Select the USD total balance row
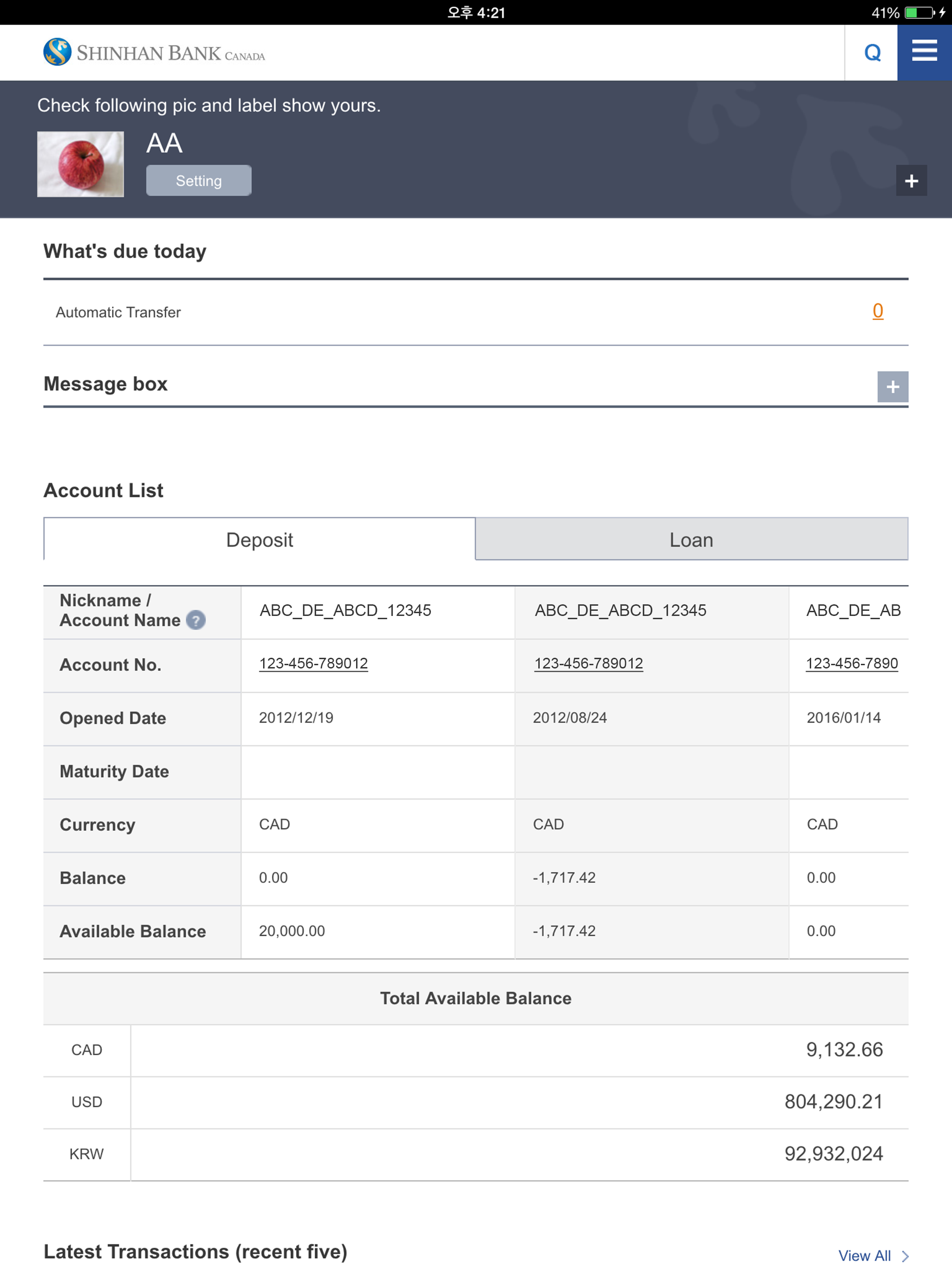Image resolution: width=952 pixels, height=1270 pixels. click(x=476, y=1102)
